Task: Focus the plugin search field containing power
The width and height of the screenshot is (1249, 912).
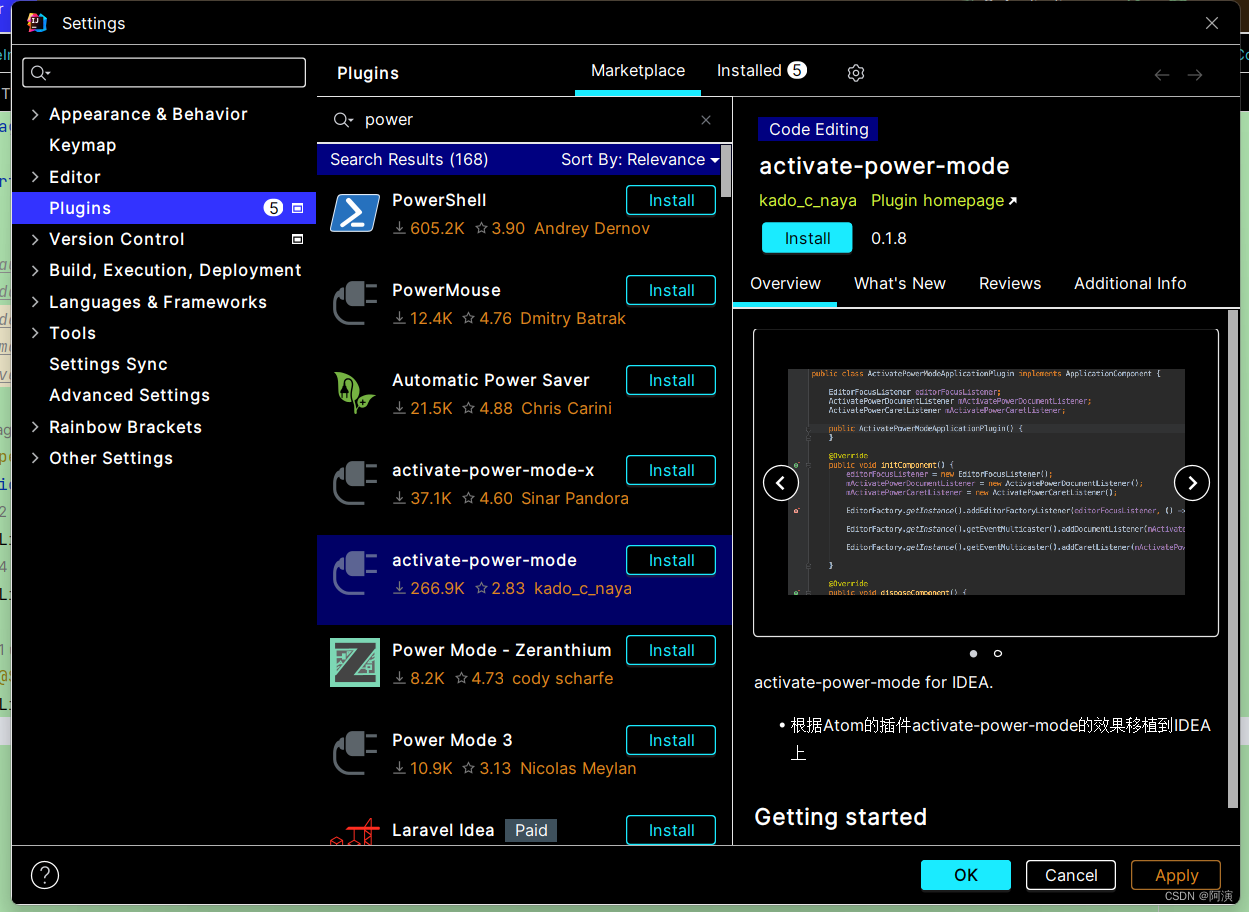Action: pos(524,120)
